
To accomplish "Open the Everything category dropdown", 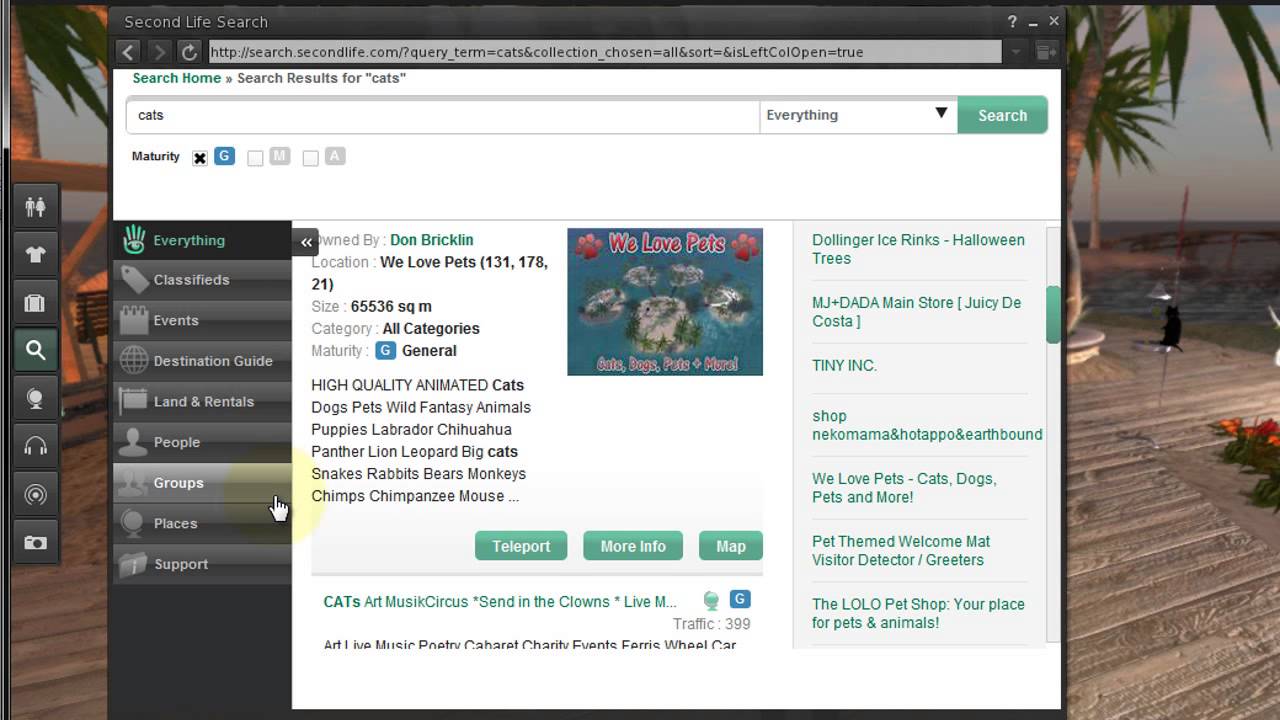I will (858, 115).
